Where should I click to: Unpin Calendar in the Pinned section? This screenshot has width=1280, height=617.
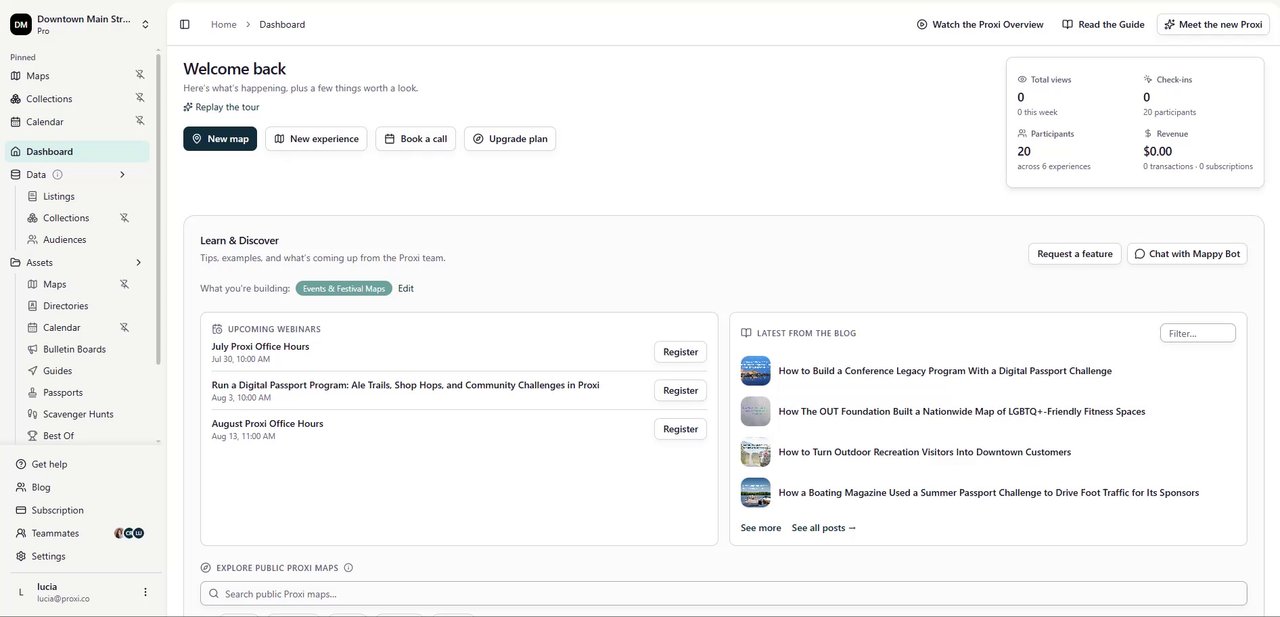point(140,121)
